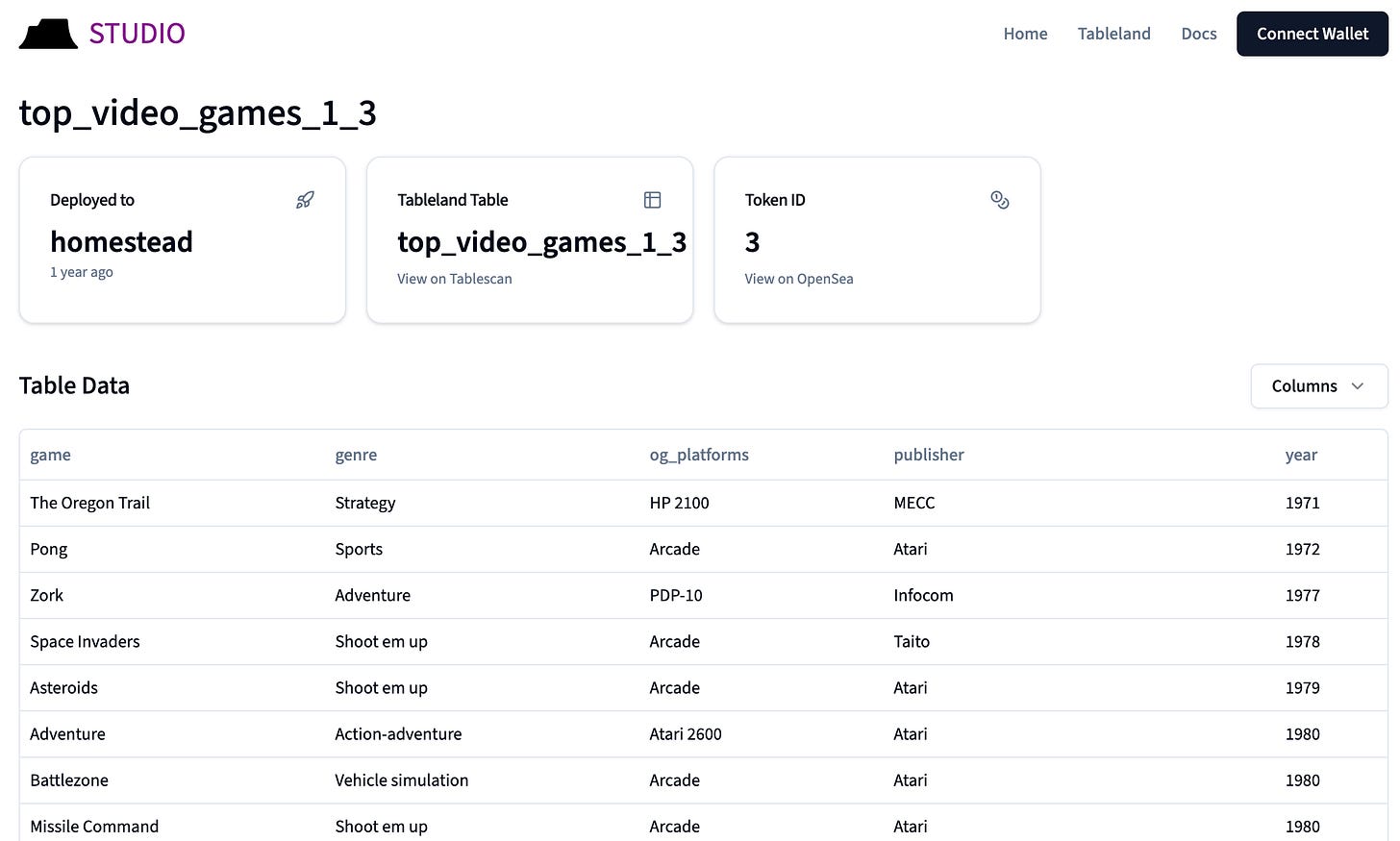1400x841 pixels.
Task: Click the PDP-10 platform cell
Action: coord(676,595)
